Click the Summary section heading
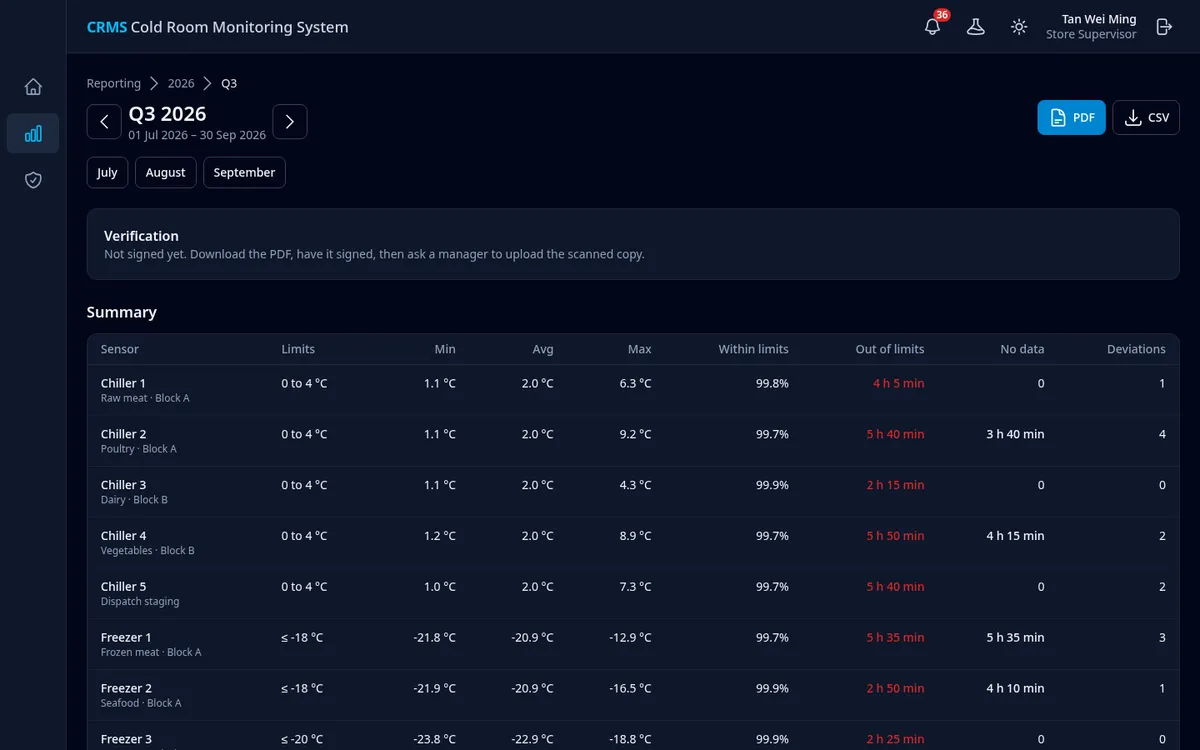1200x750 pixels. tap(122, 312)
